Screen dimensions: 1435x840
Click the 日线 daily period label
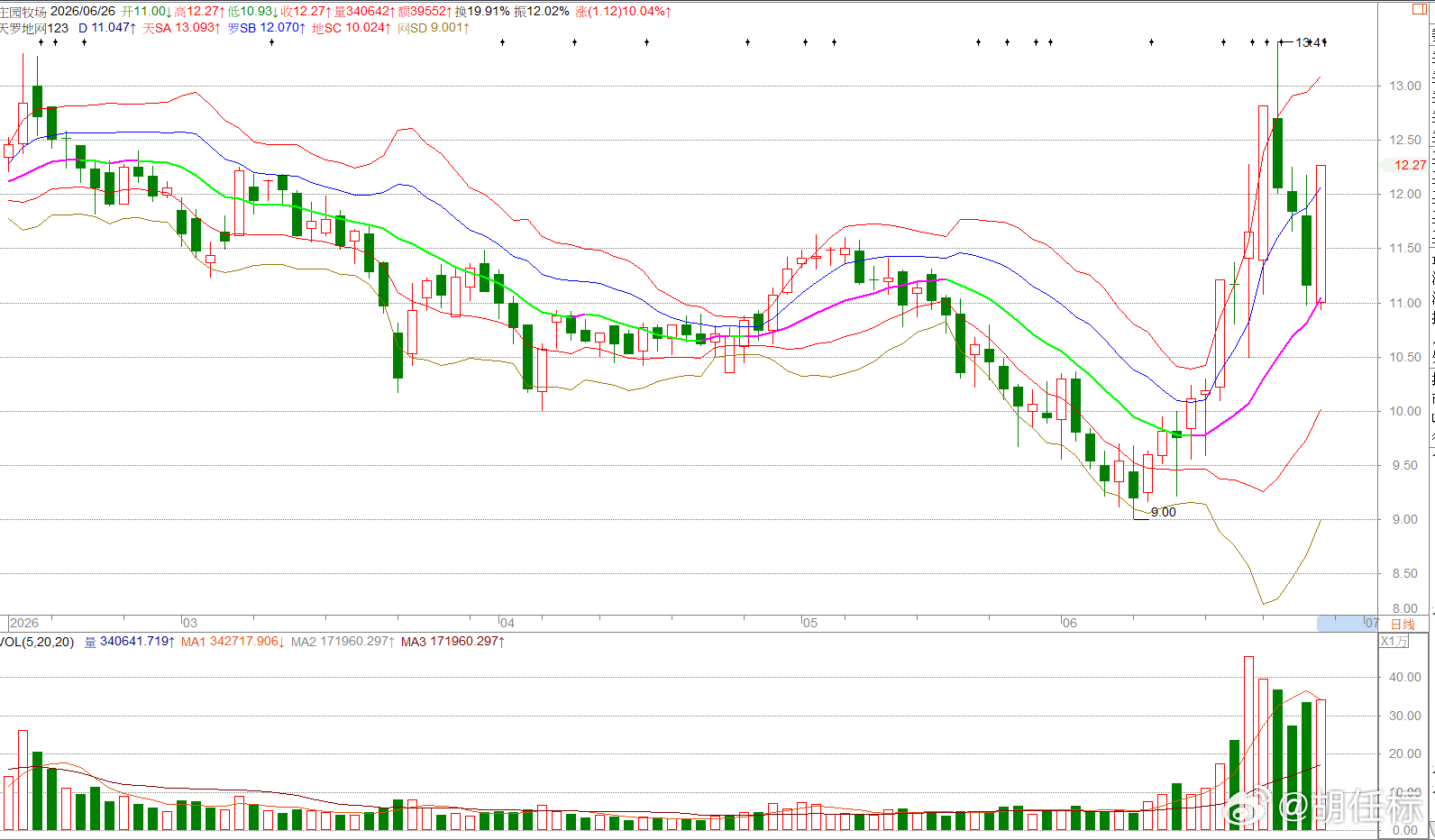click(x=1403, y=624)
